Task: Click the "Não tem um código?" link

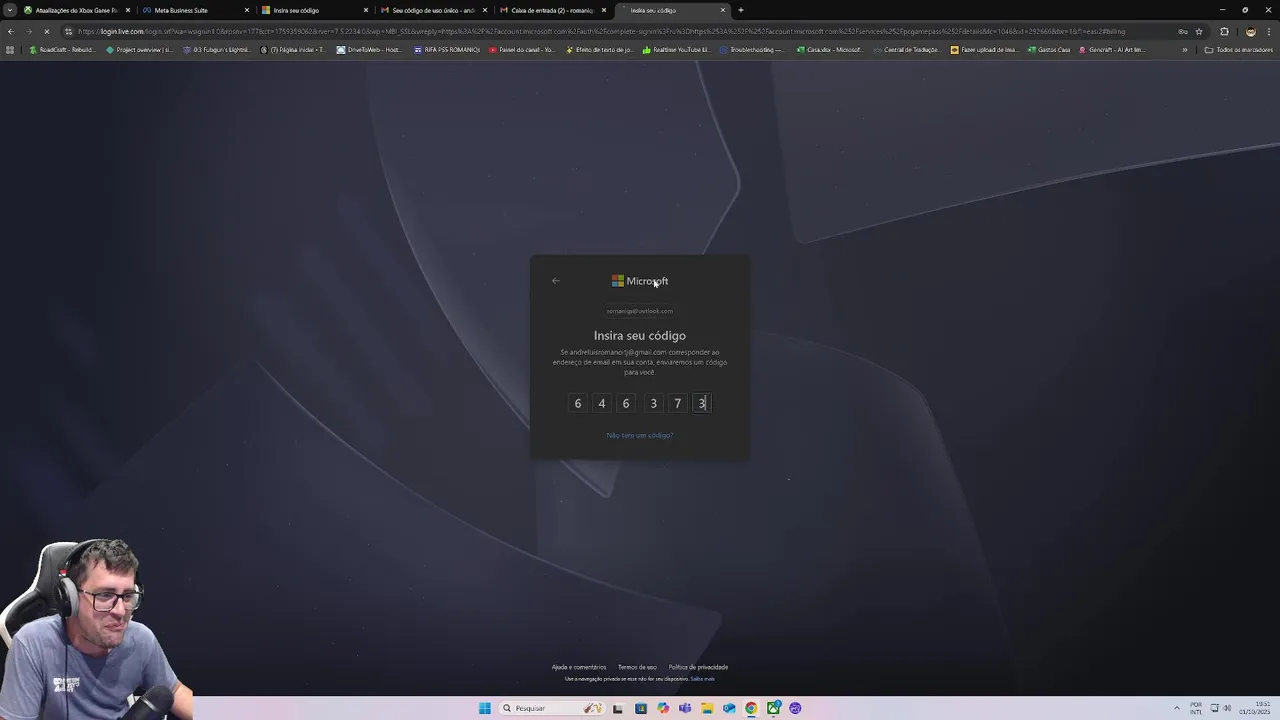Action: (640, 435)
